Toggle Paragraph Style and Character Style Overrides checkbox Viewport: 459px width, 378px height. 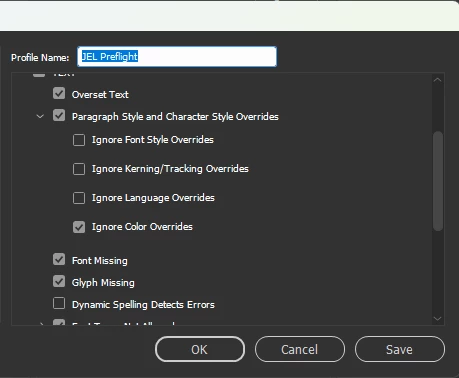pos(59,115)
